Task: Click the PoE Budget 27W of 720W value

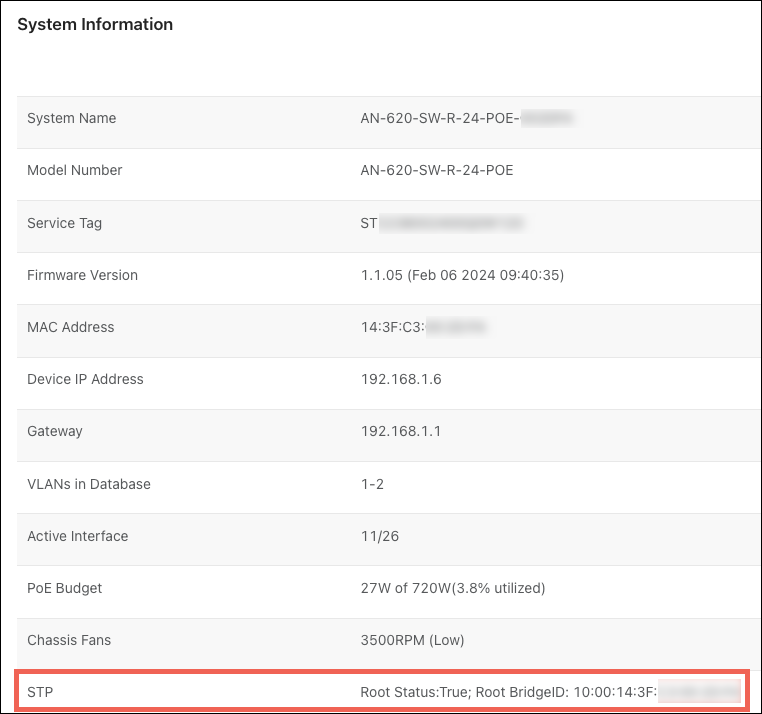Action: point(452,588)
